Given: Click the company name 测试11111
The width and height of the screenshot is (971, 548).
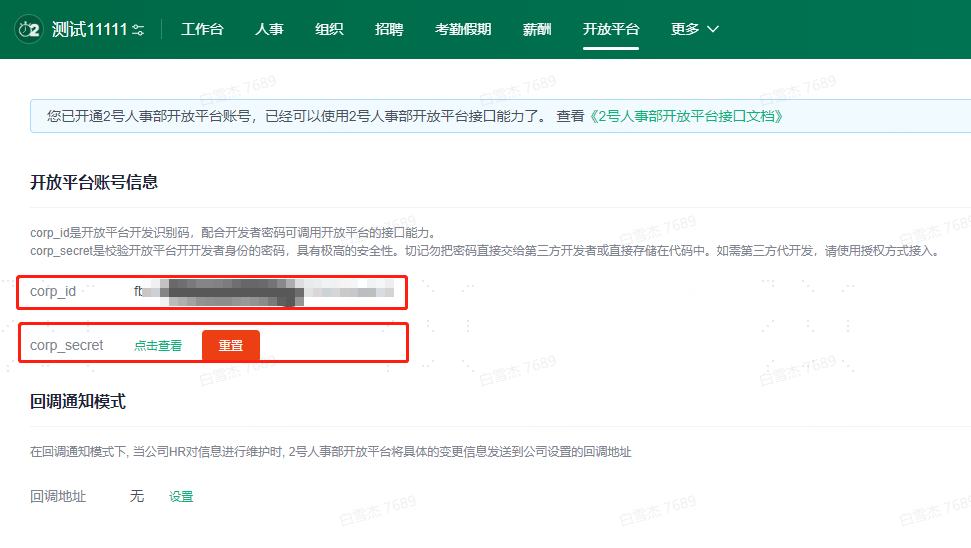Looking at the screenshot, I should tap(89, 29).
